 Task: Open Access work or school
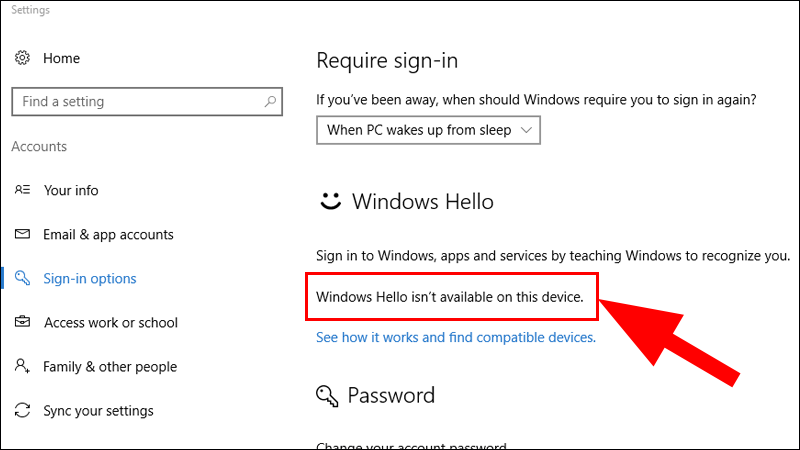point(111,322)
